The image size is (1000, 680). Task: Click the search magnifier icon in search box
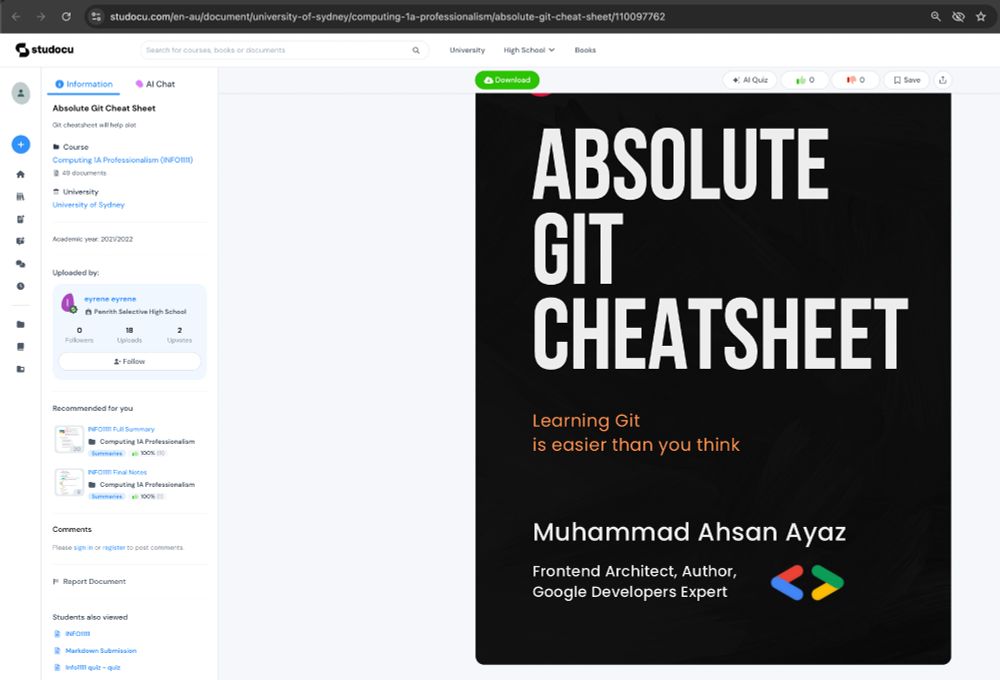[x=416, y=50]
